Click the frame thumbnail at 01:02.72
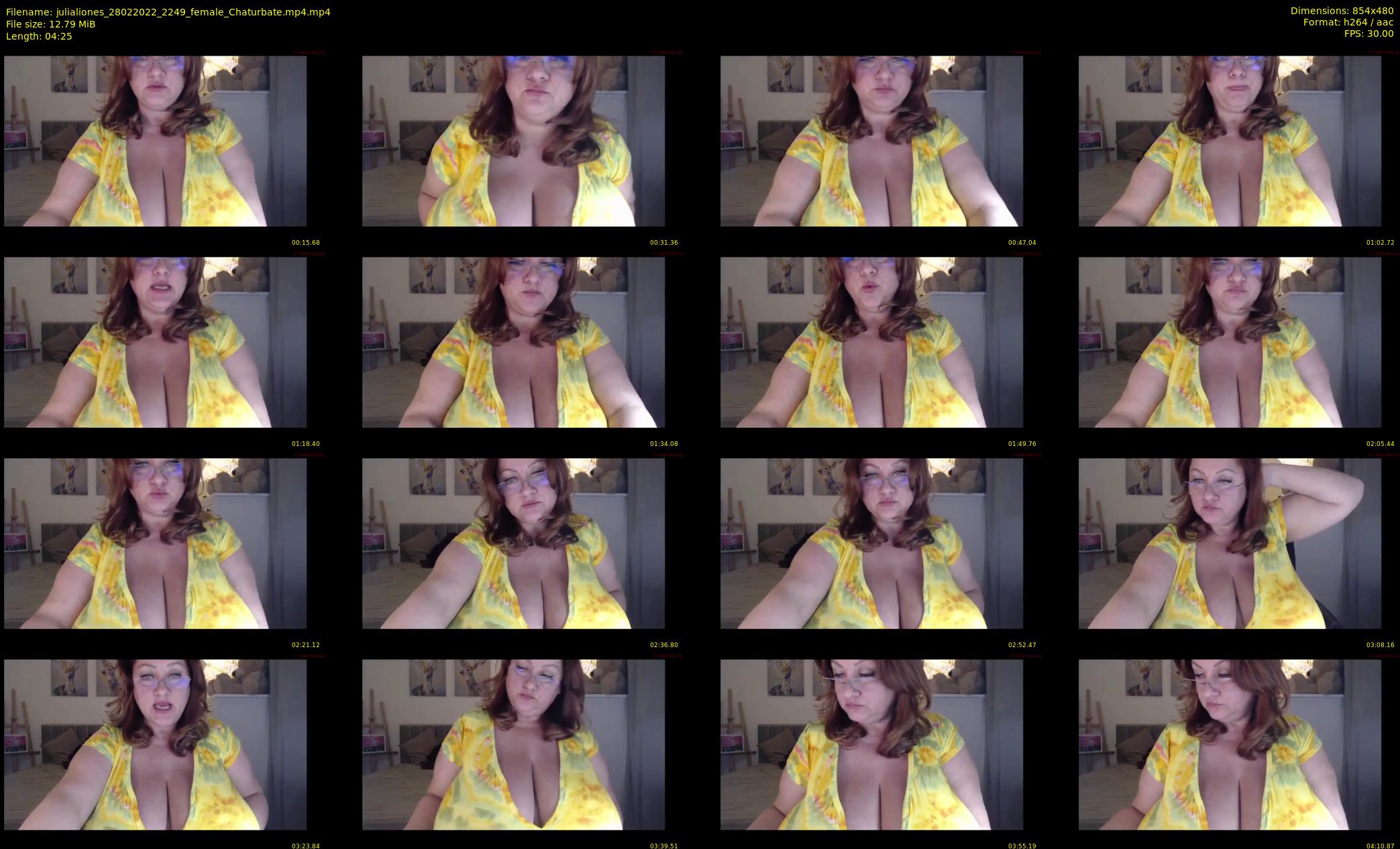 click(1230, 141)
